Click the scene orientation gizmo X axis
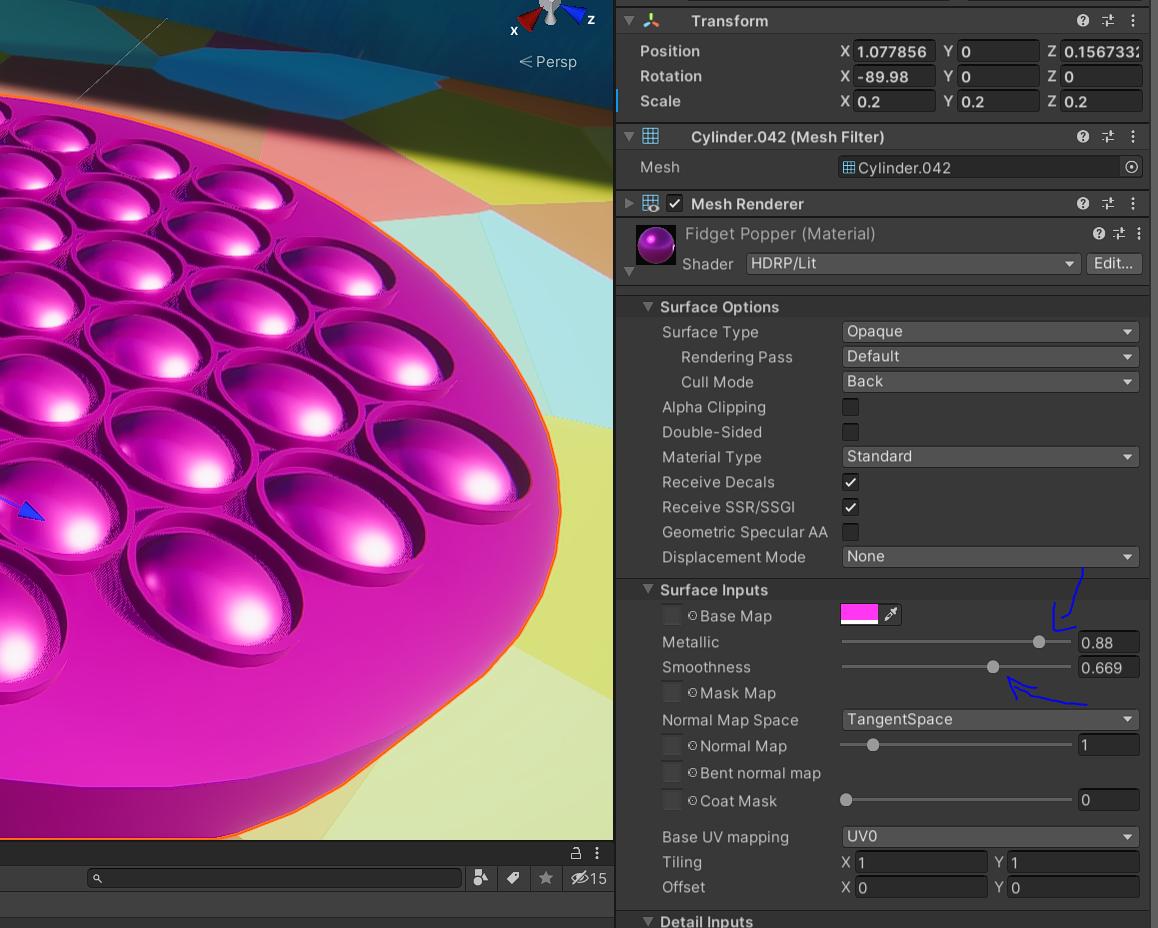Image resolution: width=1158 pixels, height=928 pixels. 527,21
